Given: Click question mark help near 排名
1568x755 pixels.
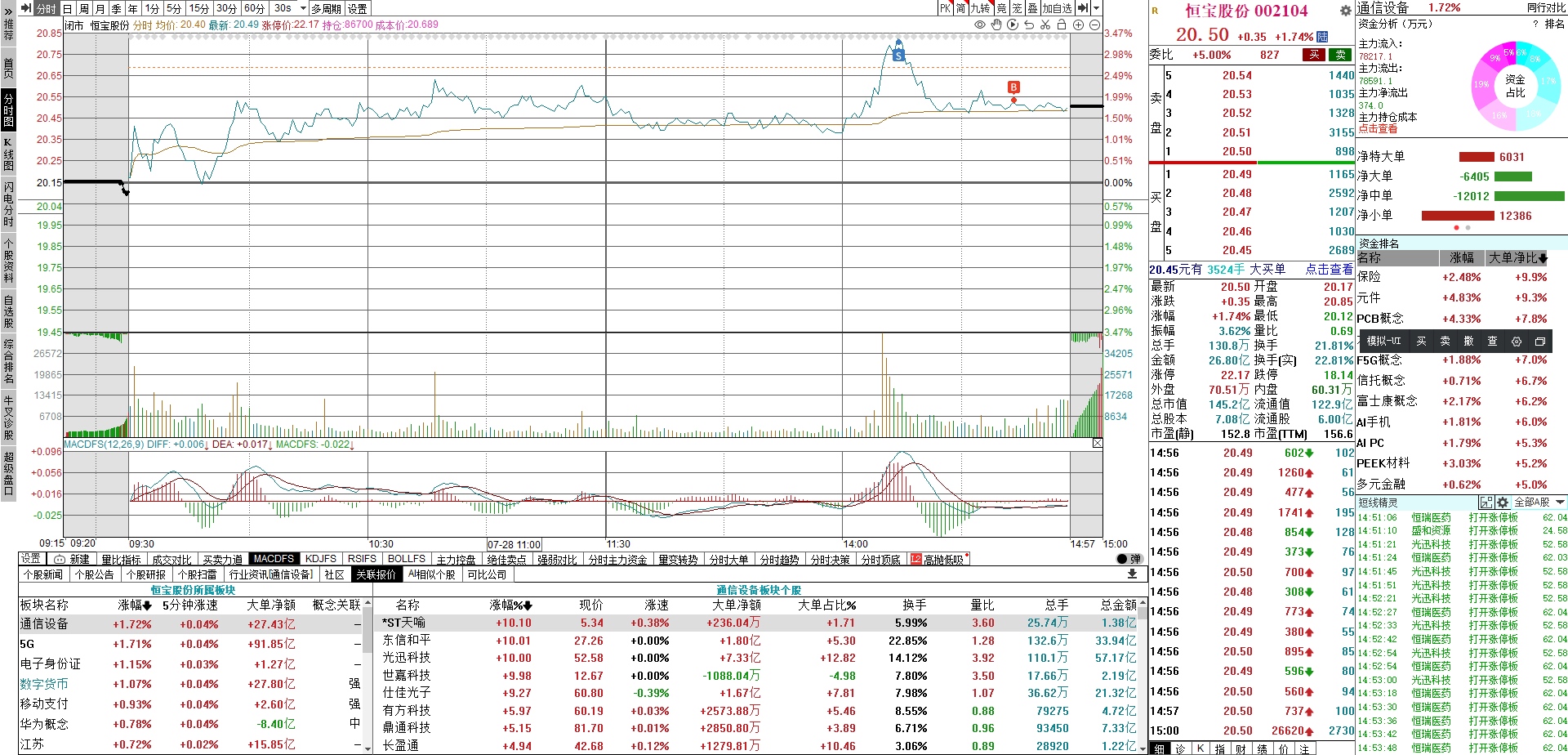Looking at the screenshot, I should pos(1535,25).
